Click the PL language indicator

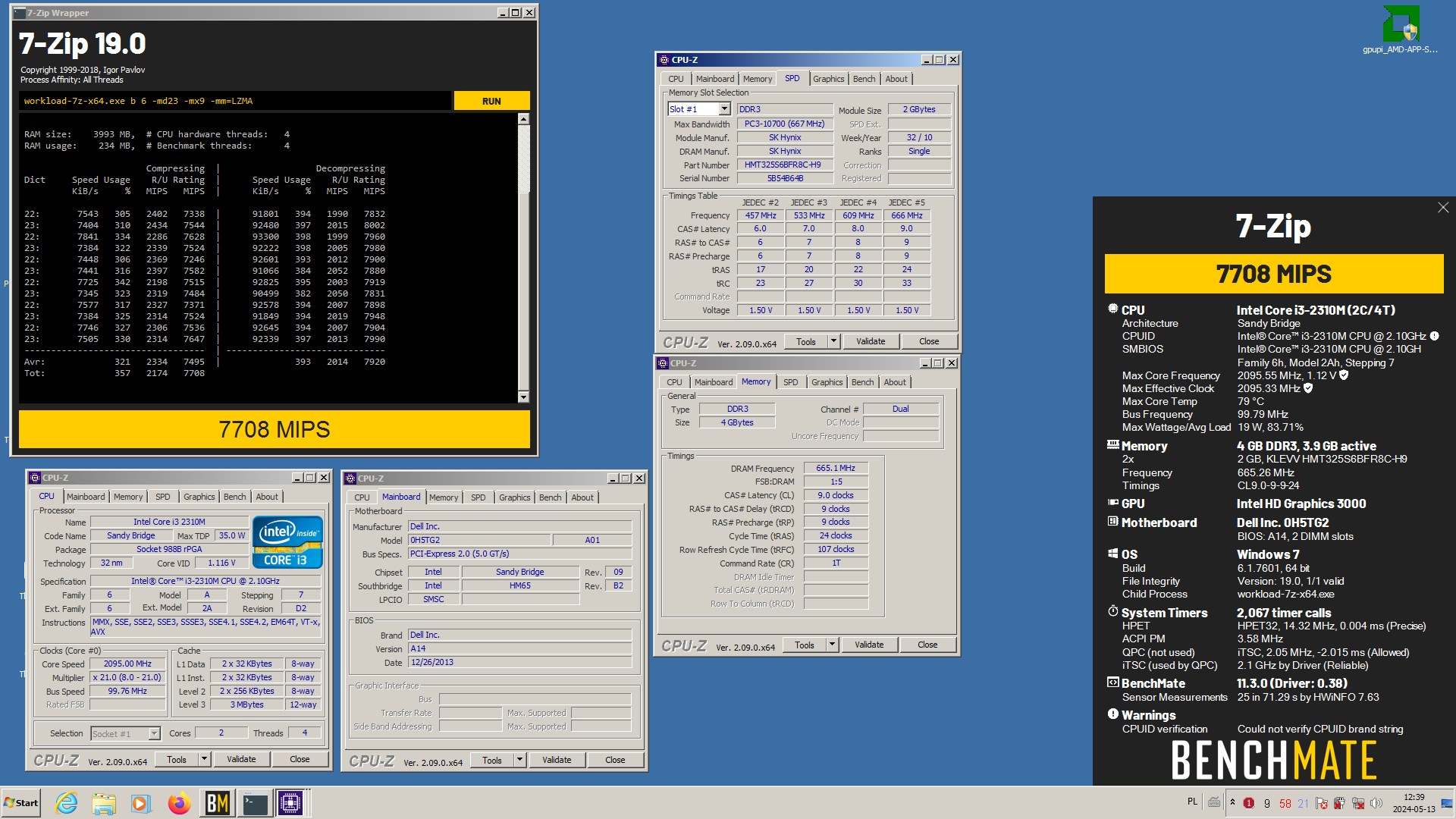coord(1192,802)
